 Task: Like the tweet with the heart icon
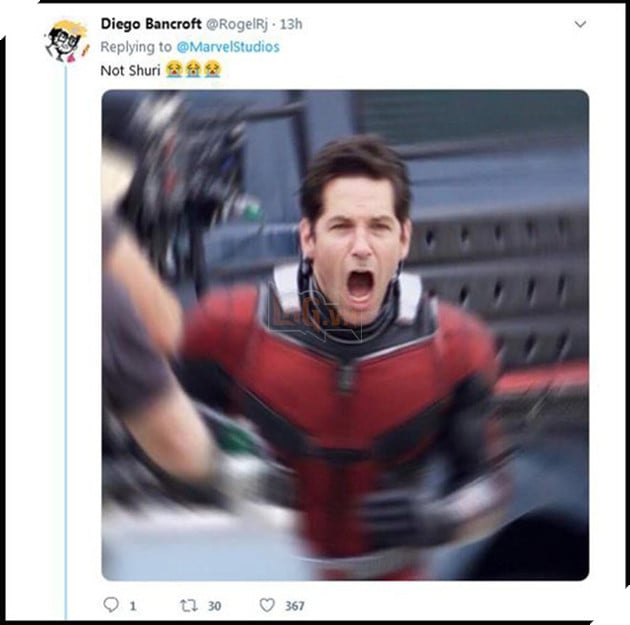(x=267, y=605)
